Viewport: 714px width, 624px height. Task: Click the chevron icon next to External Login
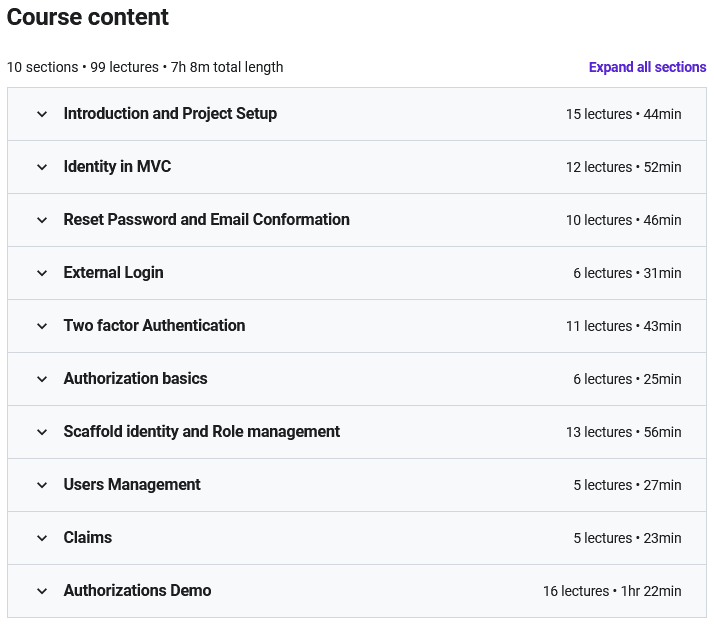[x=42, y=273]
